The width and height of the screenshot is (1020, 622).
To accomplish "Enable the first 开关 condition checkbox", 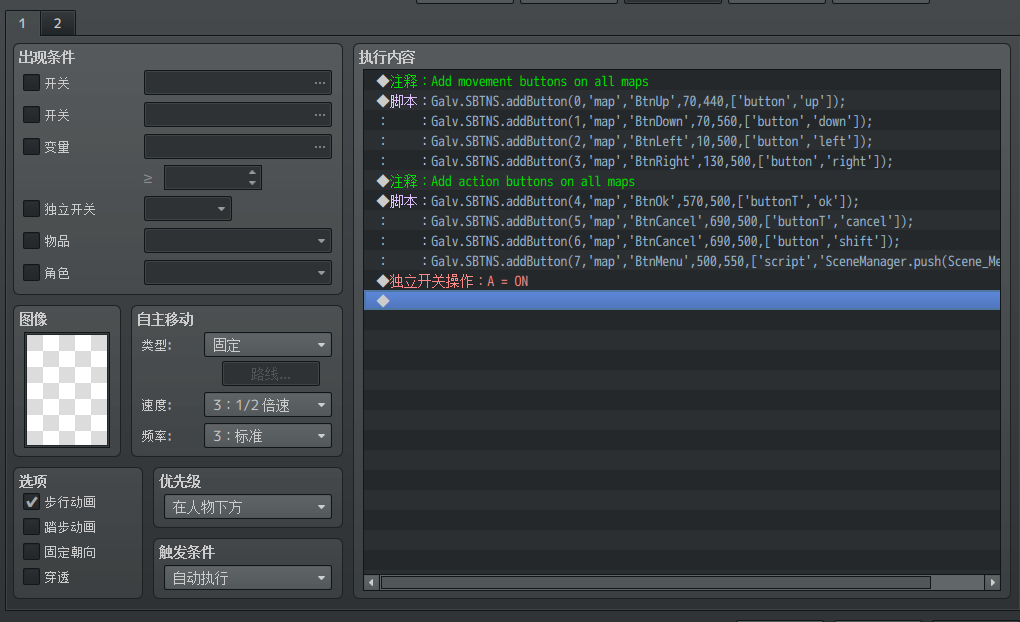I will pyautogui.click(x=31, y=83).
